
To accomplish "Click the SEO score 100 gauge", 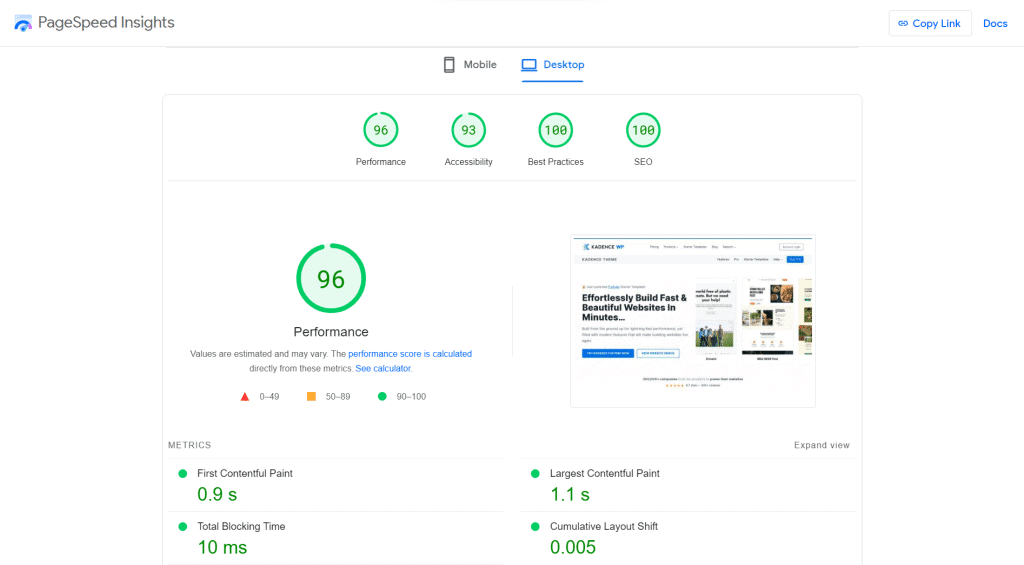I will coord(643,130).
